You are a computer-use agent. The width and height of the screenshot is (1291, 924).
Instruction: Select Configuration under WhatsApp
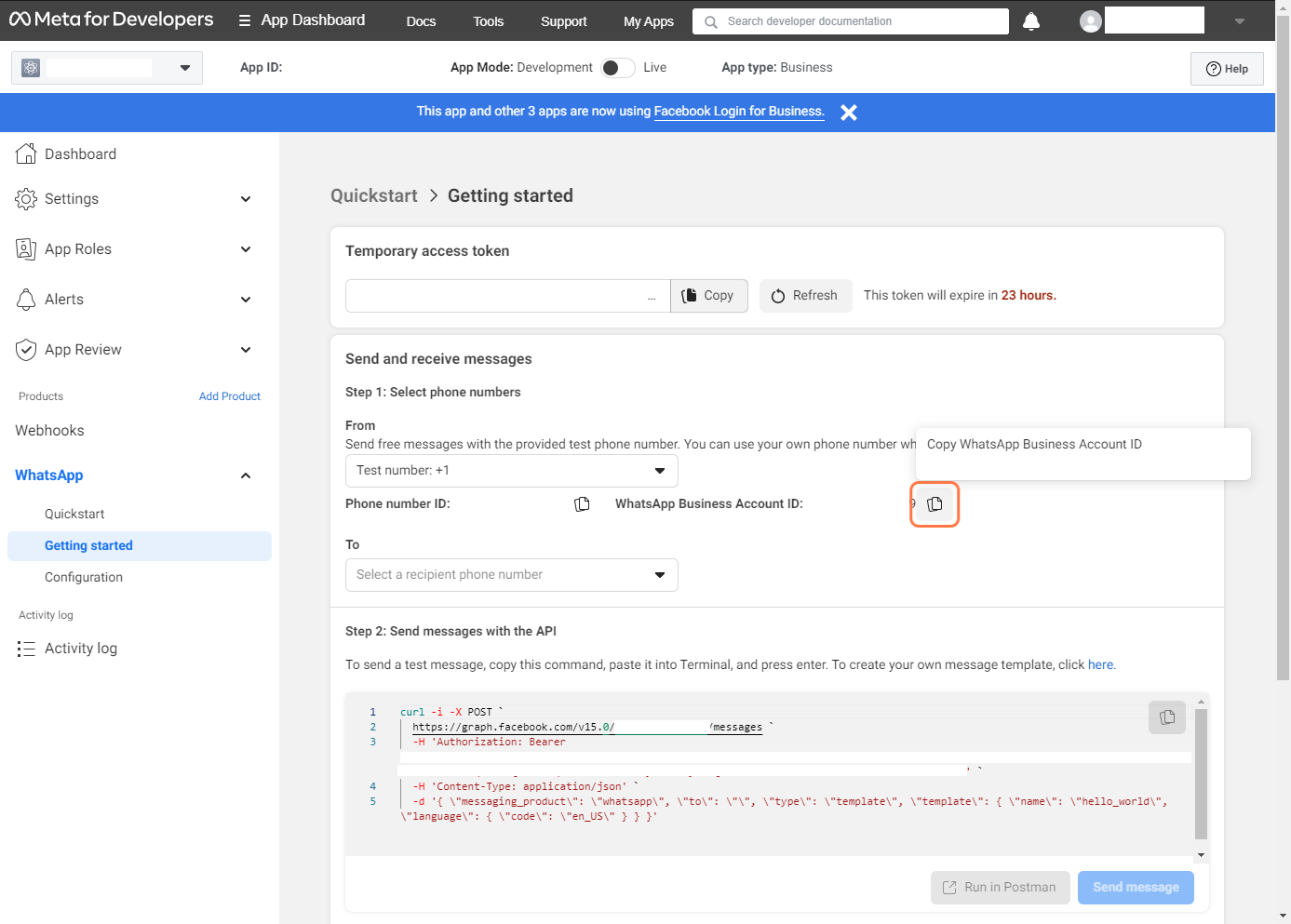[x=84, y=577]
